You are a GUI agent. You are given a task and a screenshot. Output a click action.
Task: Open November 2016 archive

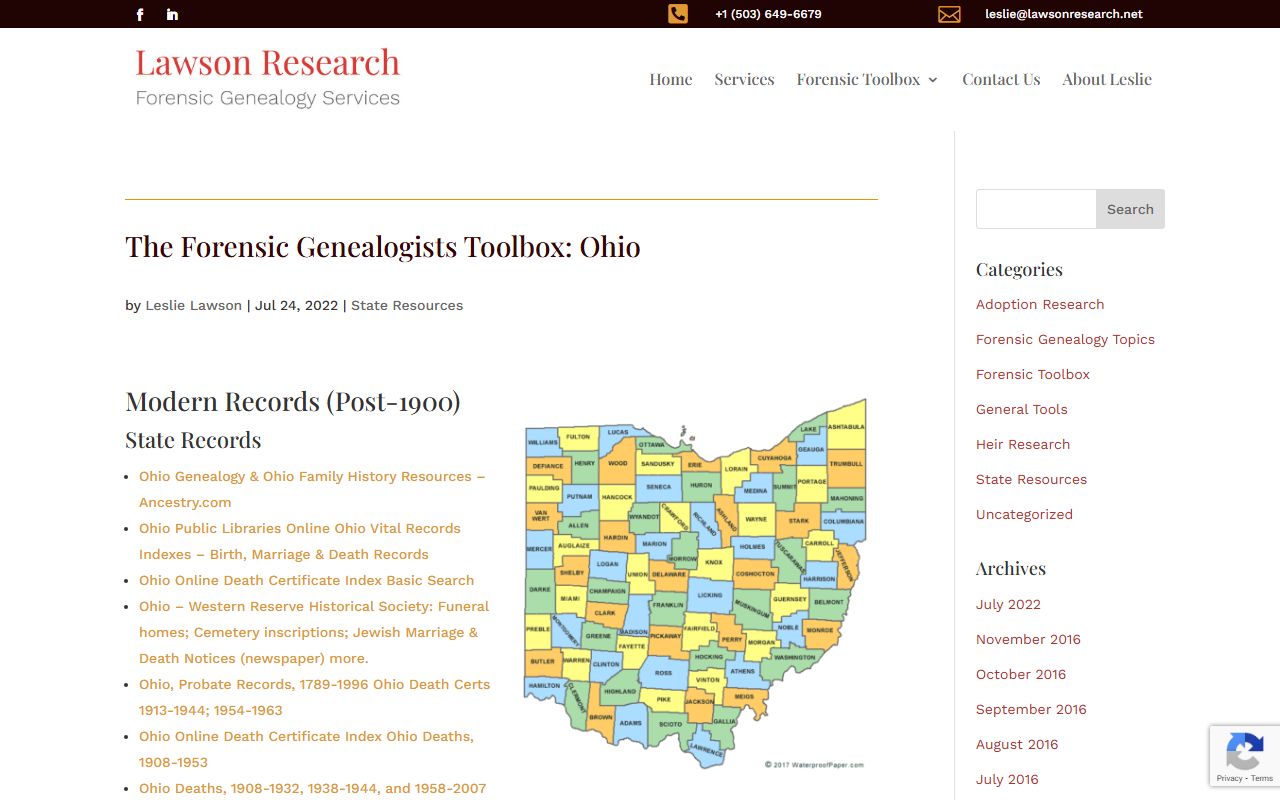1028,639
